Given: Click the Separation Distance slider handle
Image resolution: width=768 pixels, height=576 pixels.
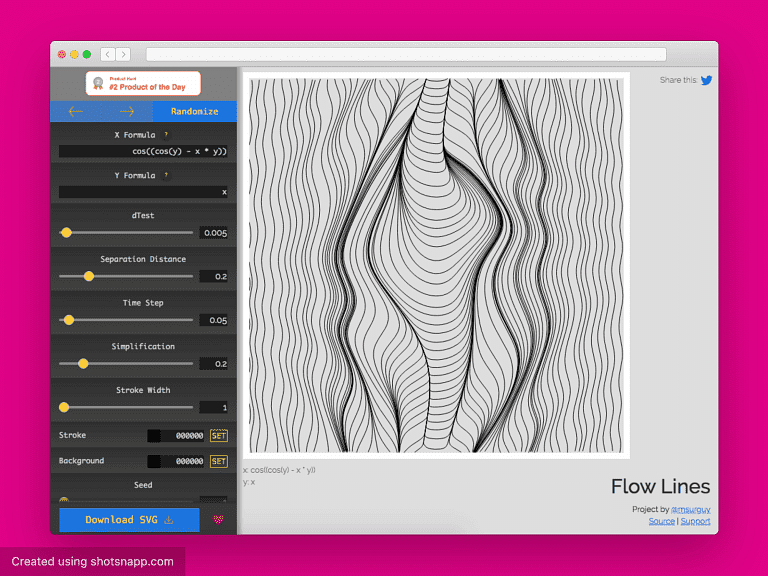Looking at the screenshot, I should coord(89,276).
